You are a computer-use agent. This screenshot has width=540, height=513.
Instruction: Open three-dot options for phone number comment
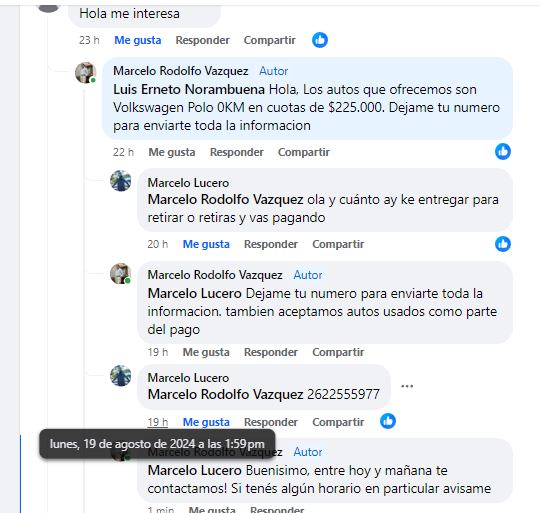coord(407,386)
